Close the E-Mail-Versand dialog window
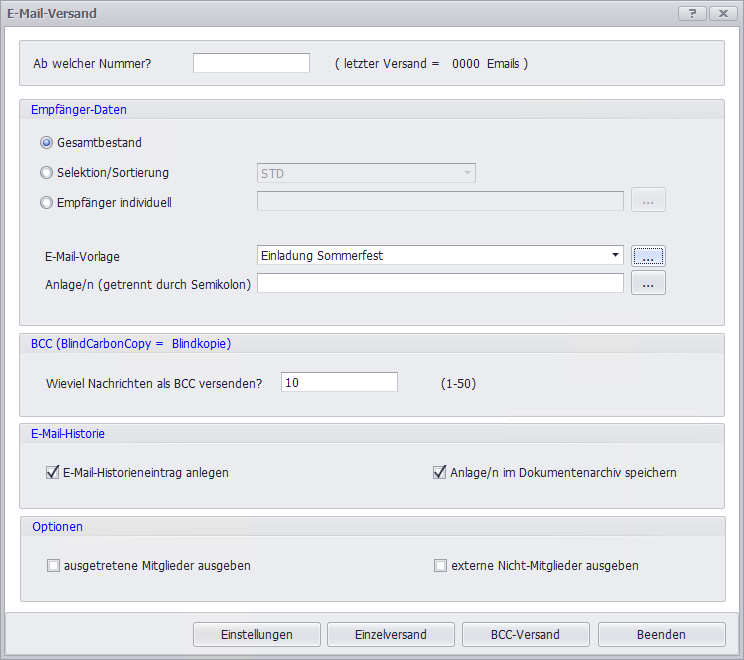 click(721, 14)
